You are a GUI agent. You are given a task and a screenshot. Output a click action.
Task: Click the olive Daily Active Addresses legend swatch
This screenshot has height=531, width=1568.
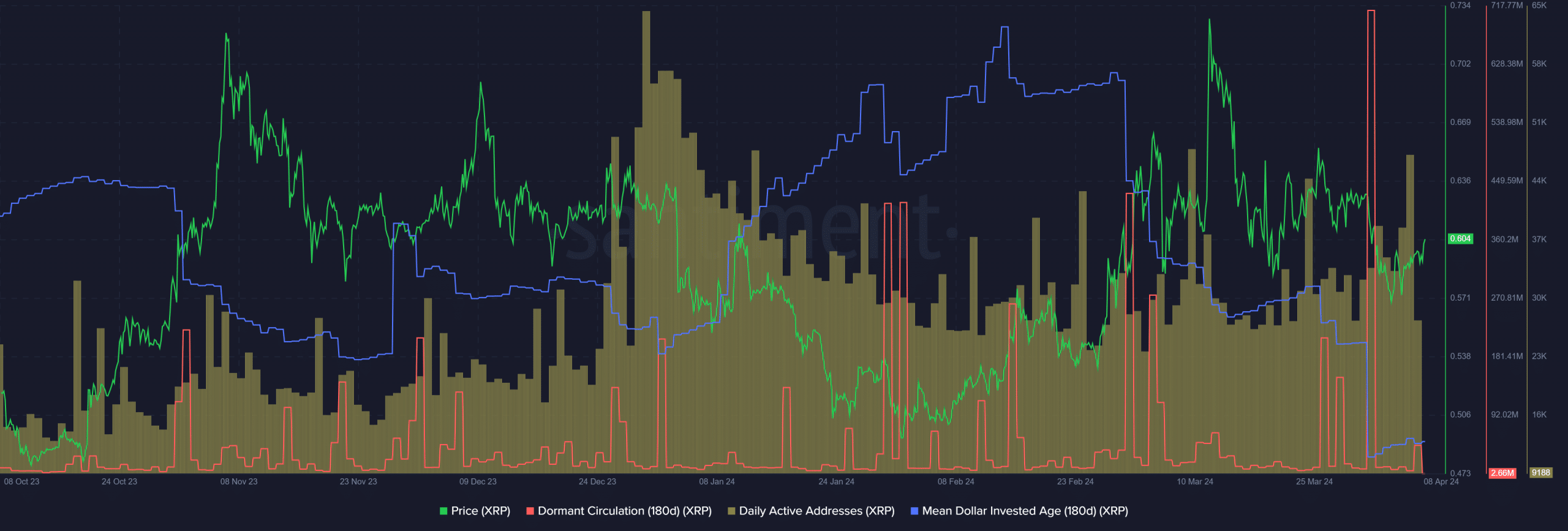click(x=731, y=511)
